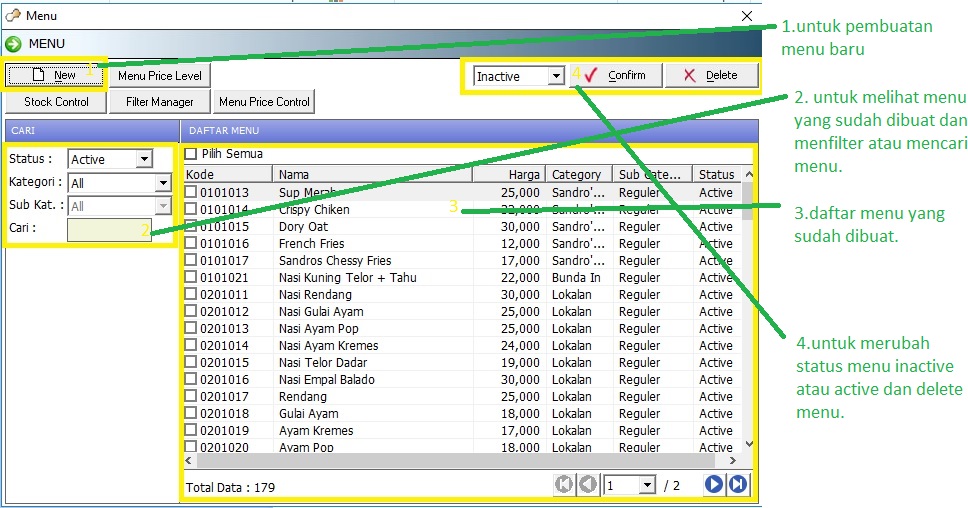
Task: Select the checkbox for Nasi Rendang row
Action: [191, 295]
